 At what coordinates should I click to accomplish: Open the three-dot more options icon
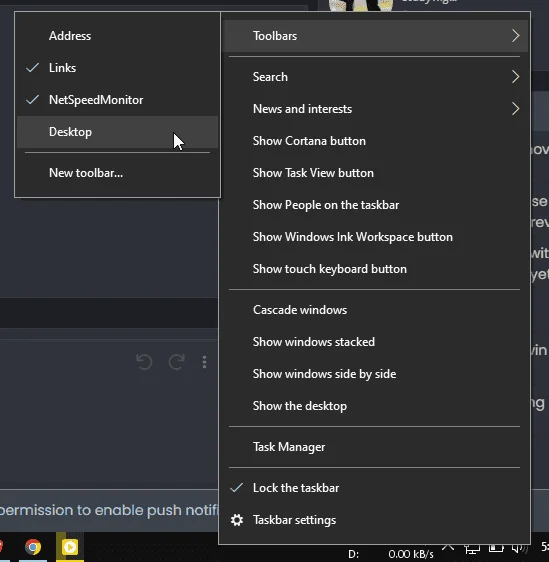[204, 362]
